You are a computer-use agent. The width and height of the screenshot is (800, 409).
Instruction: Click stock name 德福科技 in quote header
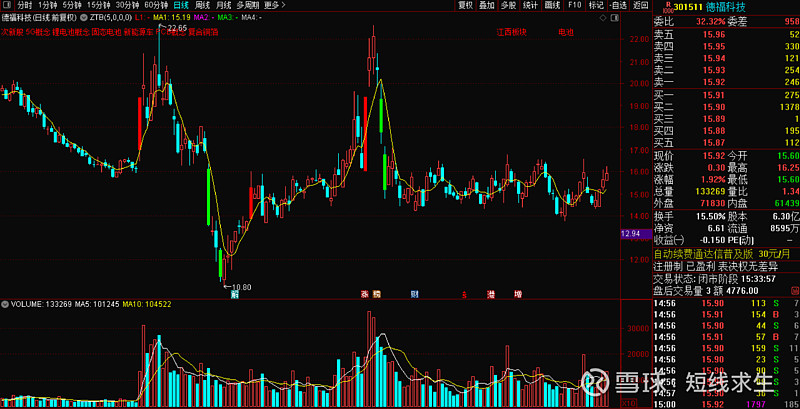click(x=726, y=7)
